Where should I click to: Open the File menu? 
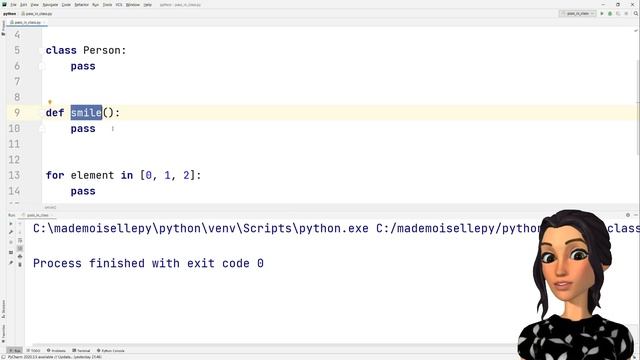click(x=13, y=5)
